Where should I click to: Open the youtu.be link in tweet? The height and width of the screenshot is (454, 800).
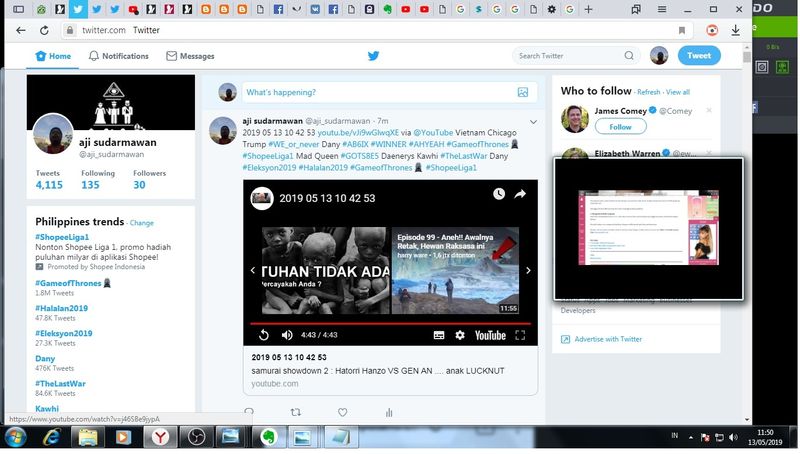point(358,133)
